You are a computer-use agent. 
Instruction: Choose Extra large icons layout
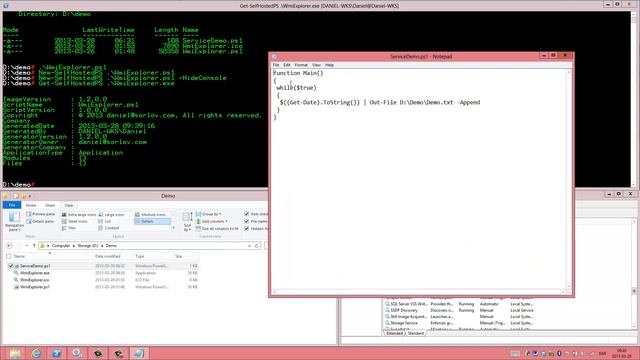click(79, 214)
